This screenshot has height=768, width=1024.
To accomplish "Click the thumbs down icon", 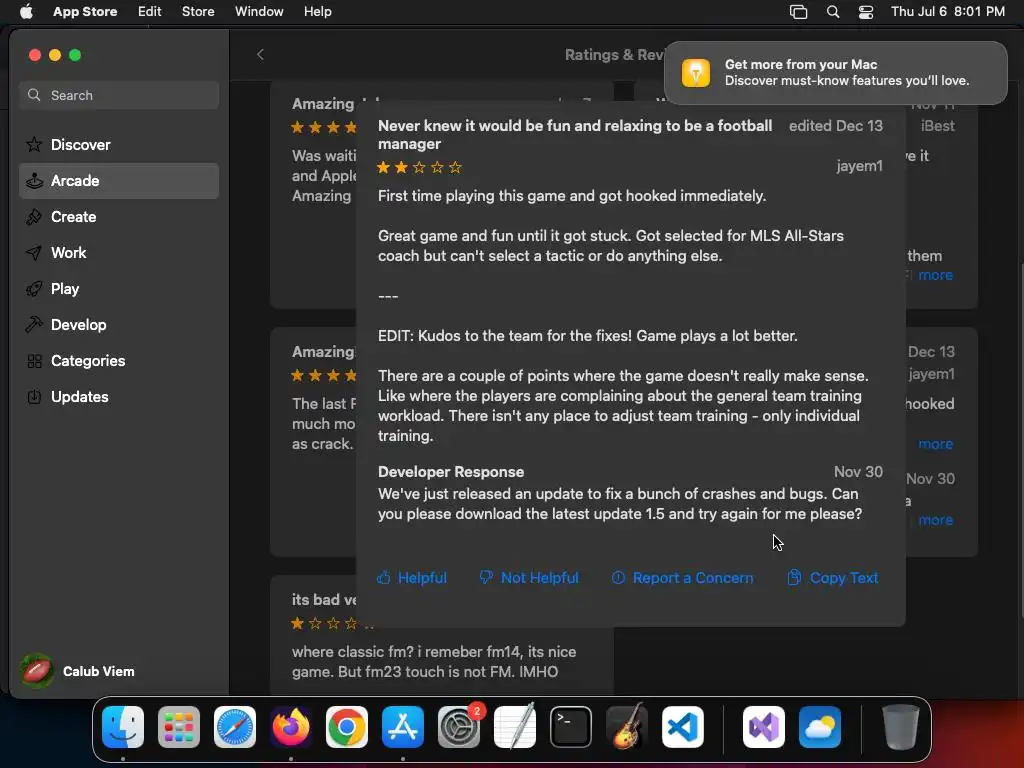I will pyautogui.click(x=486, y=577).
